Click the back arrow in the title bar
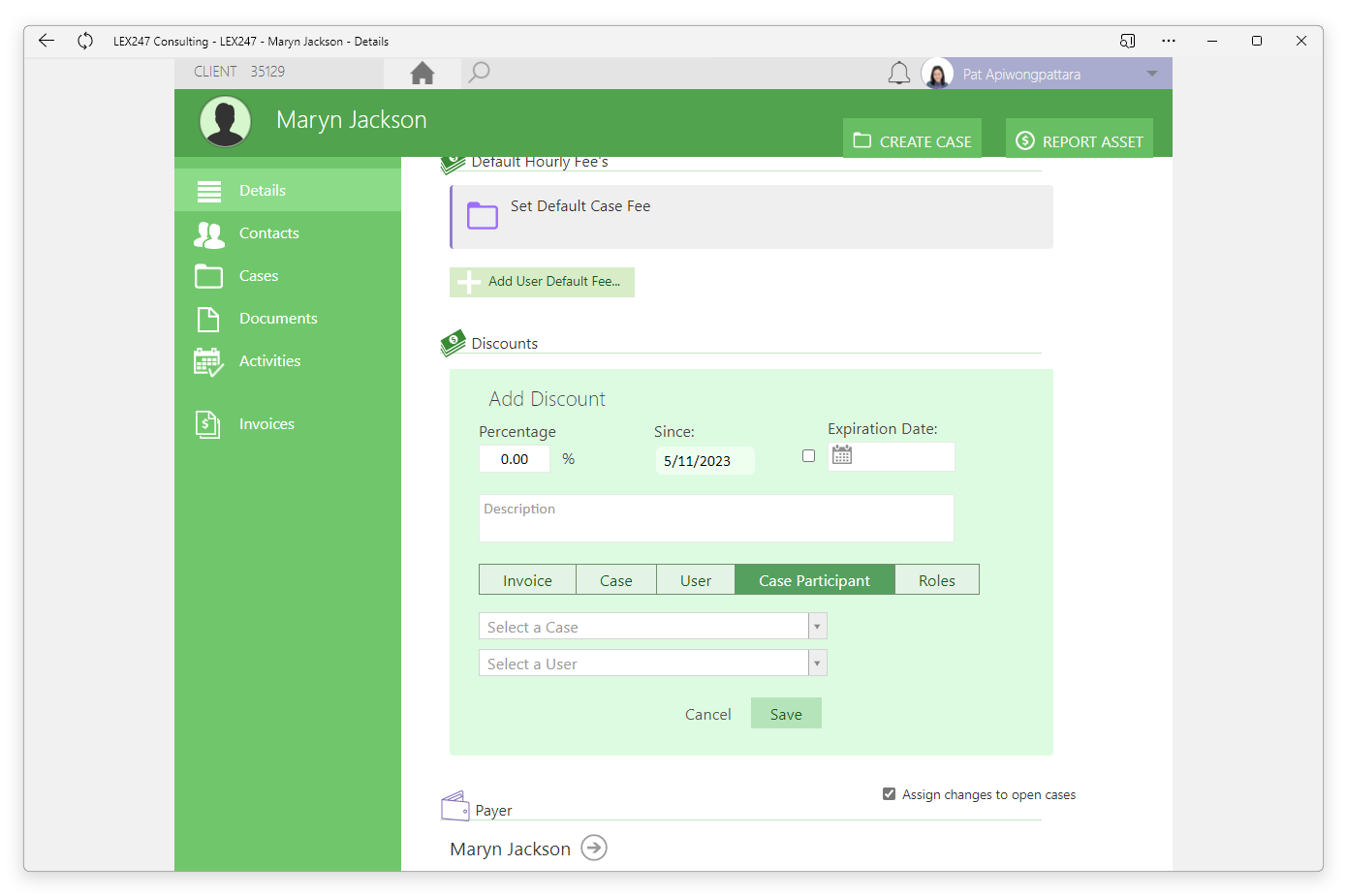This screenshot has height=896, width=1347. pos(47,41)
